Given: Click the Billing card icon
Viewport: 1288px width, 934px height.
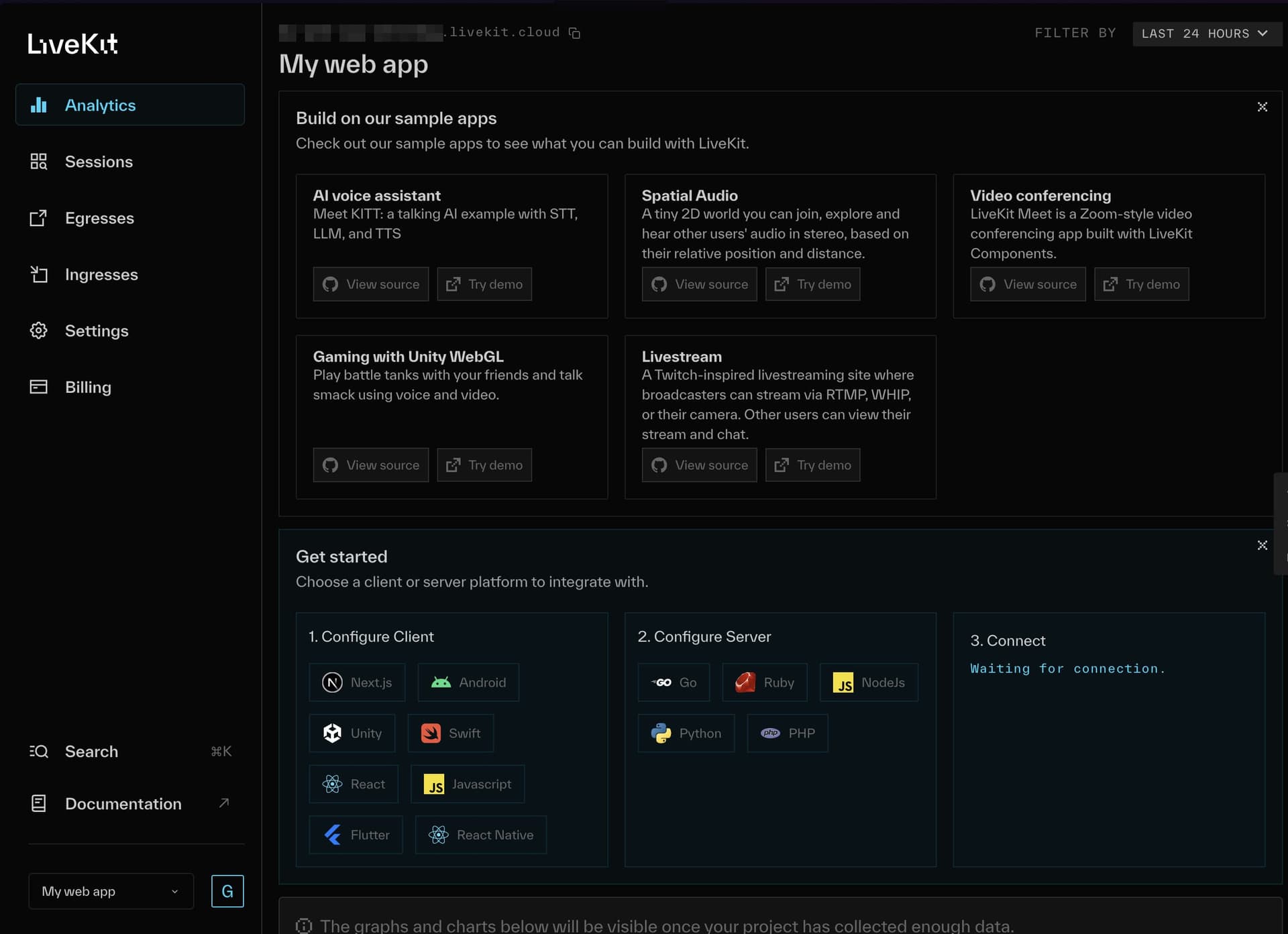Looking at the screenshot, I should (x=38, y=387).
